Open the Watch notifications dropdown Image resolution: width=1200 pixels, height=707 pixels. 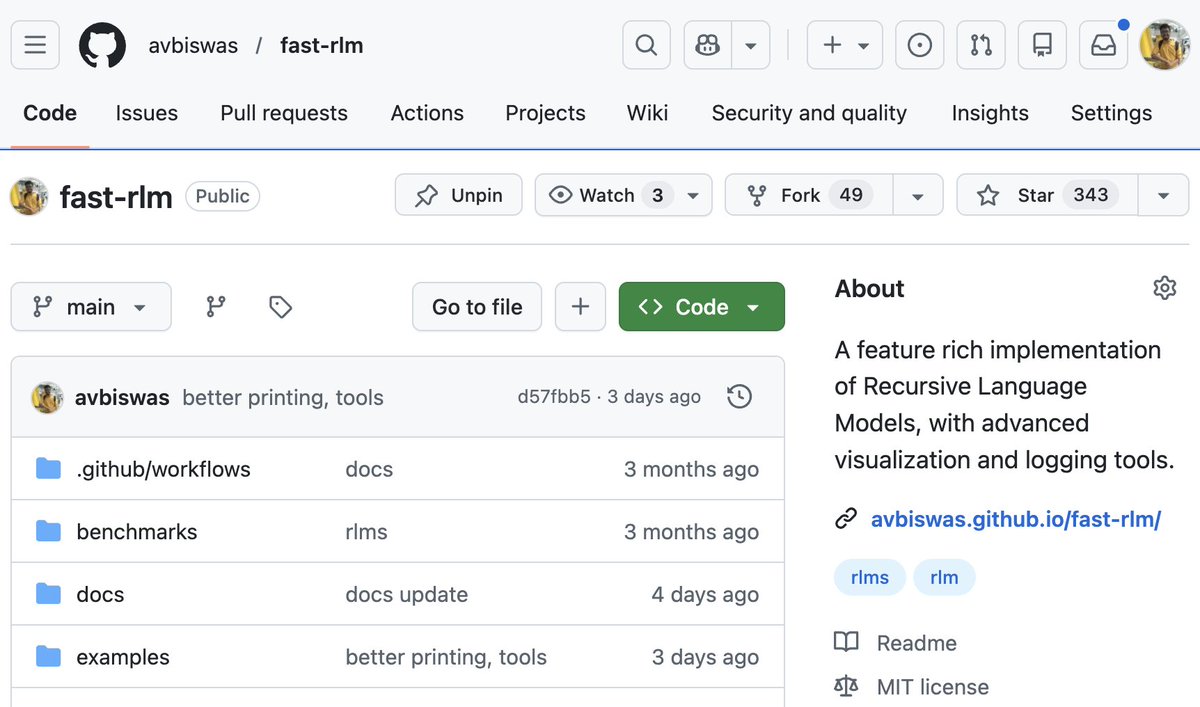click(623, 195)
